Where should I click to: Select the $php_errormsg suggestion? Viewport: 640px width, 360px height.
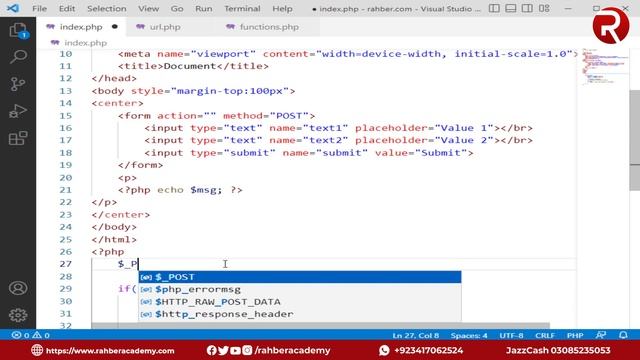point(300,289)
